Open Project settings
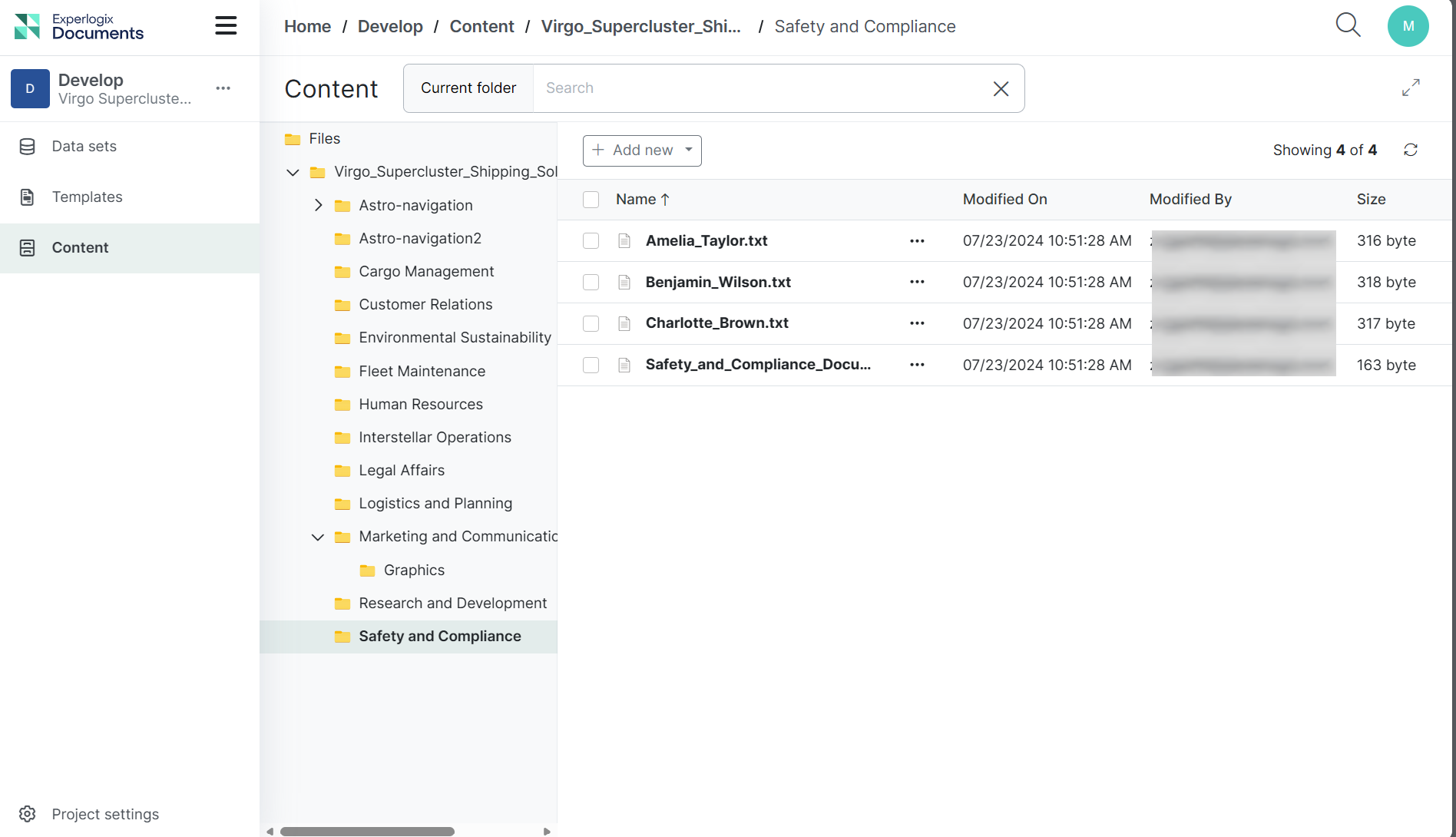 (x=105, y=814)
